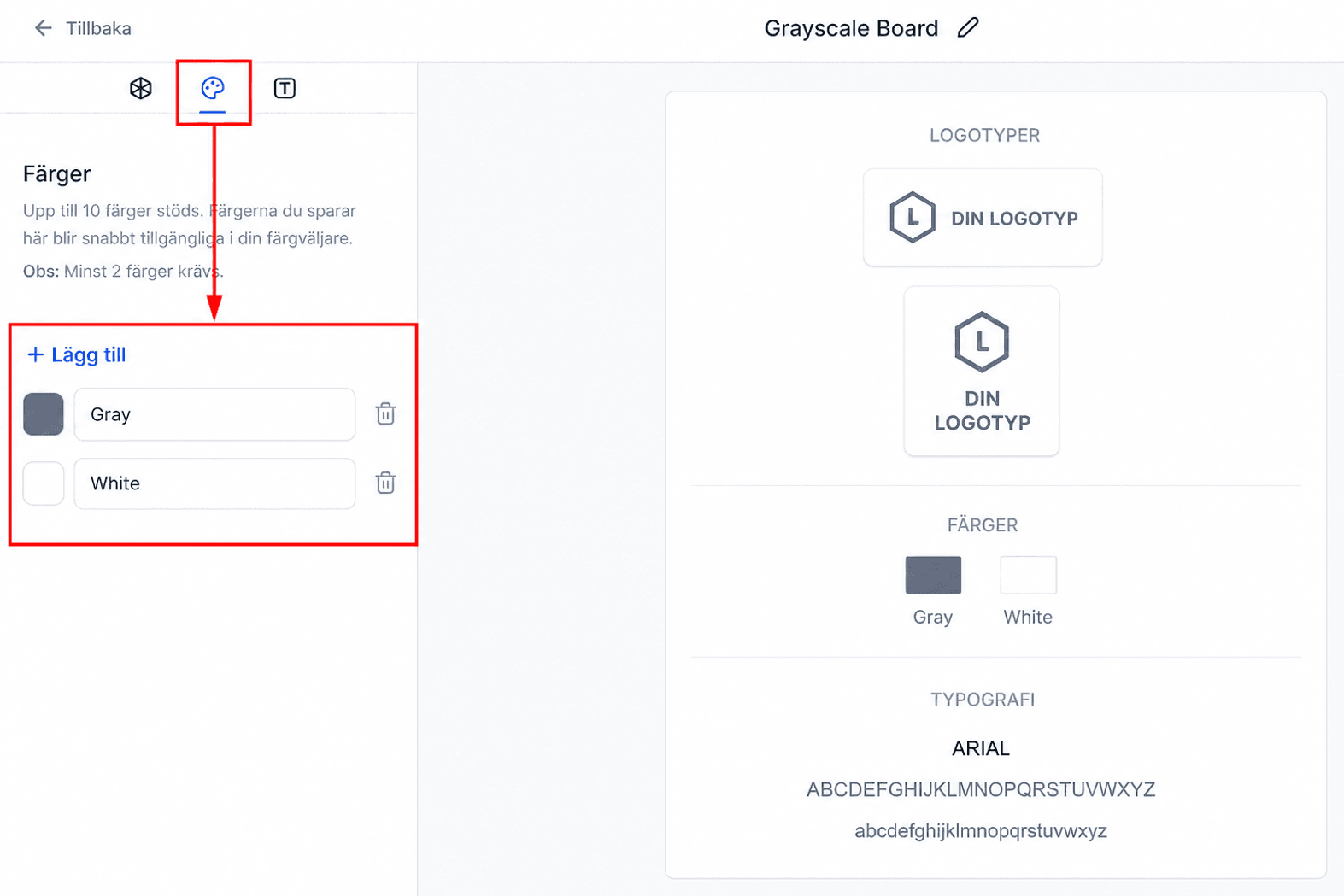The image size is (1344, 896).
Task: Click the Tillbaka link text
Action: tap(98, 28)
